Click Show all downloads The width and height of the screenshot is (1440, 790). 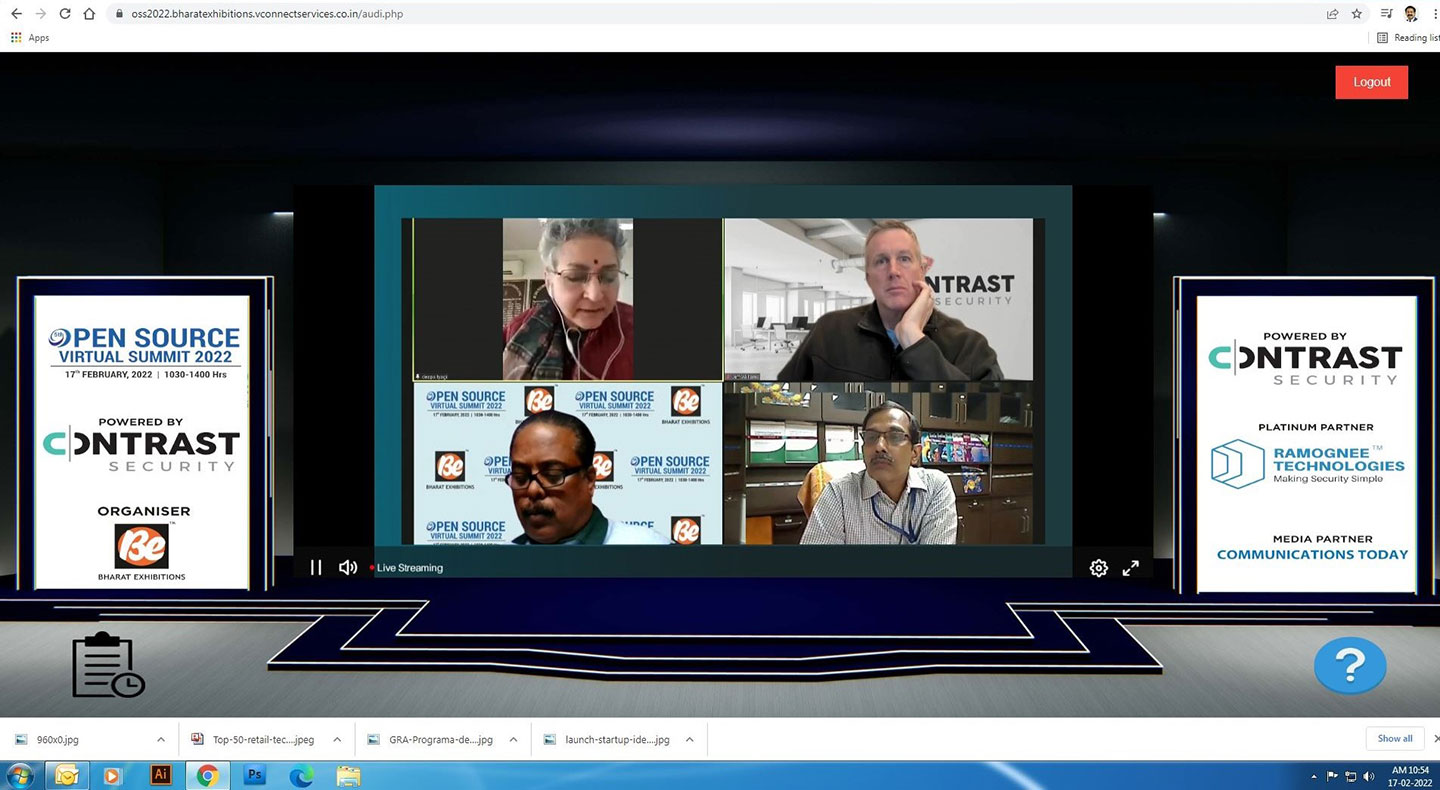[x=1395, y=739]
